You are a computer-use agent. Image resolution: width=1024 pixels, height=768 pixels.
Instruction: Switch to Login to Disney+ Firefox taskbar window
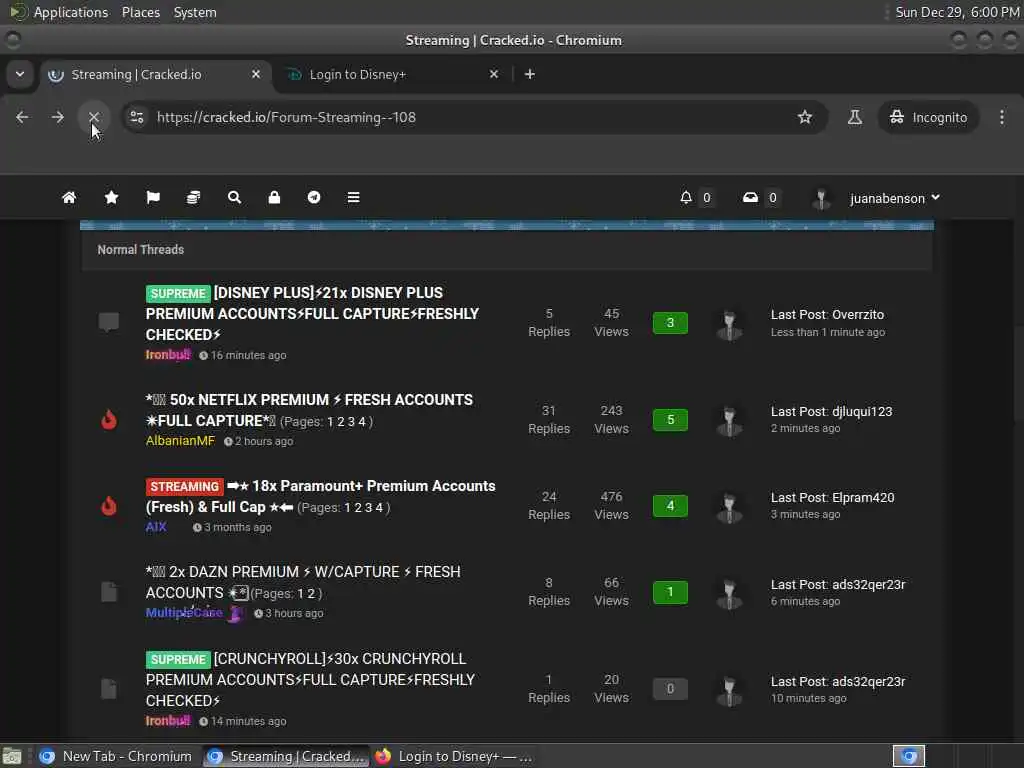(454, 756)
